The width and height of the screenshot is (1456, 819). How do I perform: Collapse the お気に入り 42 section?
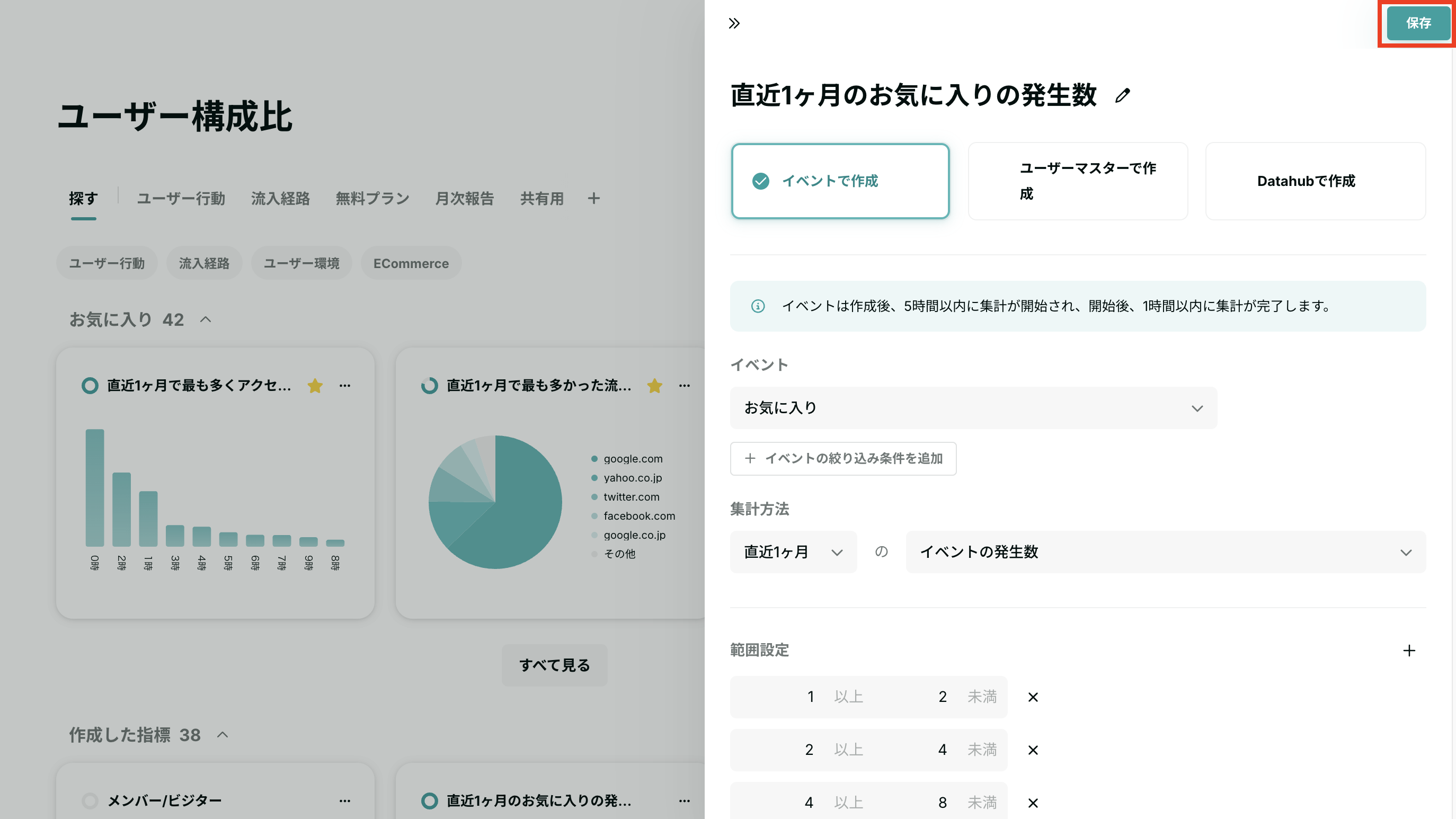206,320
